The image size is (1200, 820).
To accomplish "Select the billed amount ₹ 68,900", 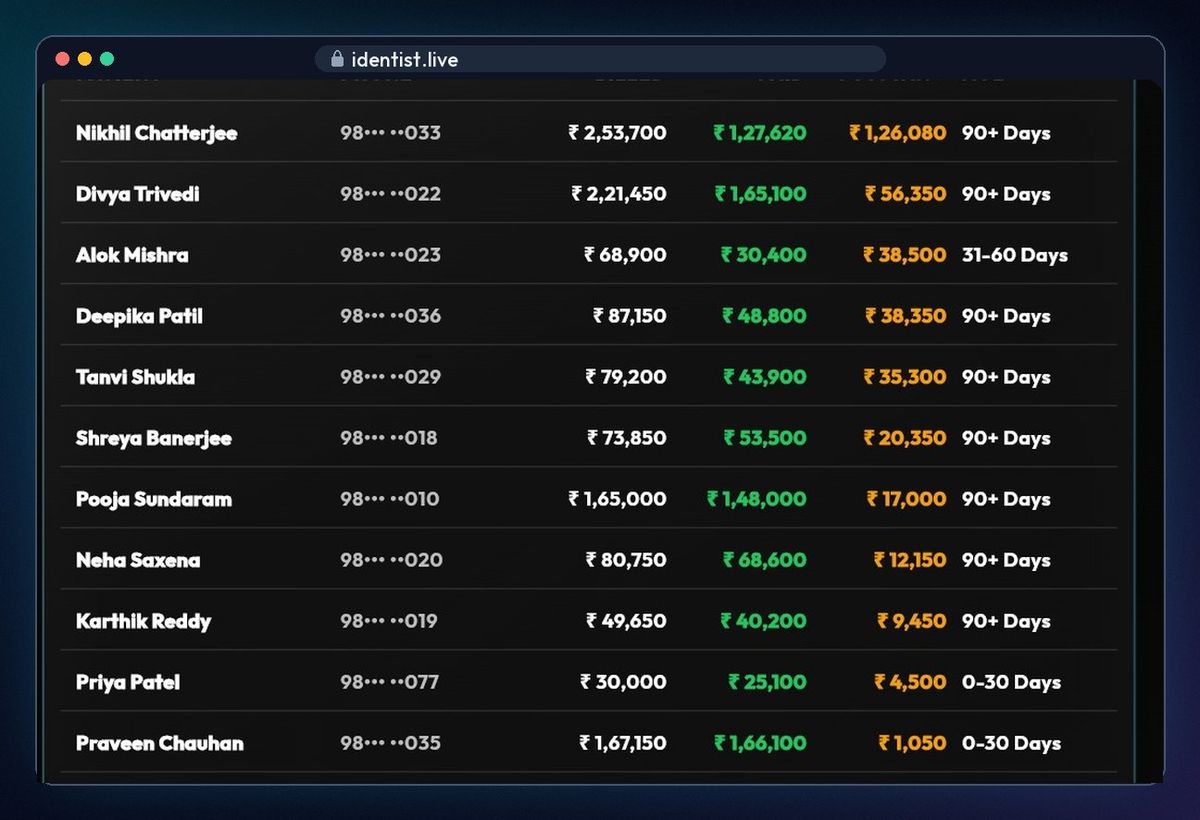I will coord(625,255).
